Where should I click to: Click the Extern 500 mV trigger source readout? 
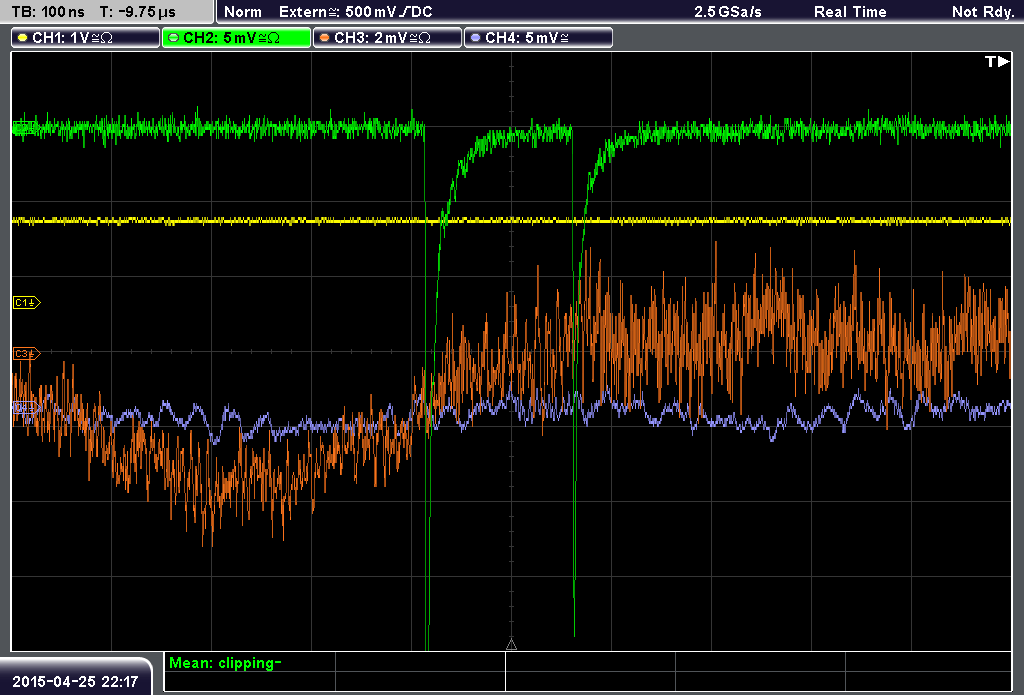pyautogui.click(x=356, y=12)
